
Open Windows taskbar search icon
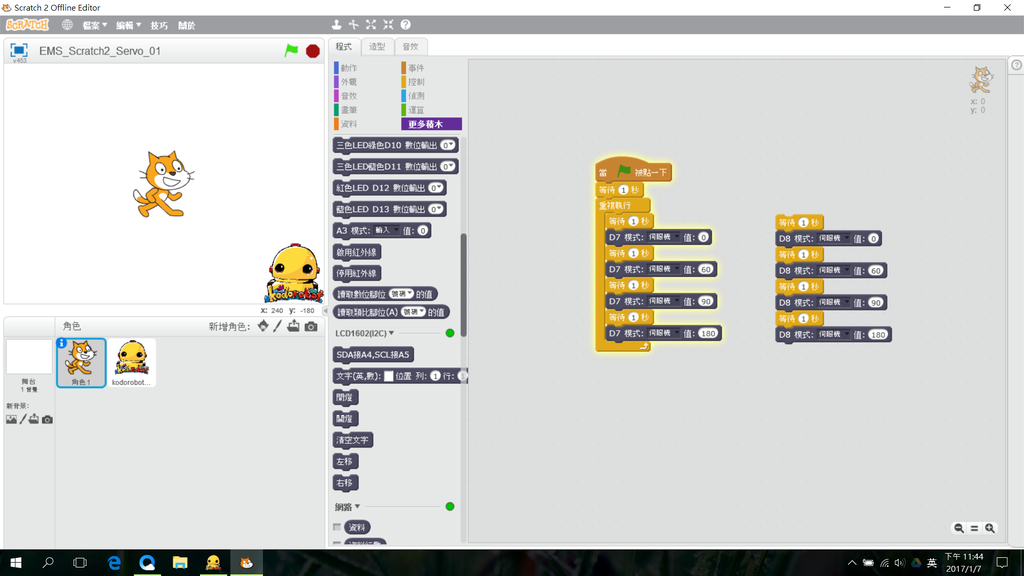[x=48, y=563]
